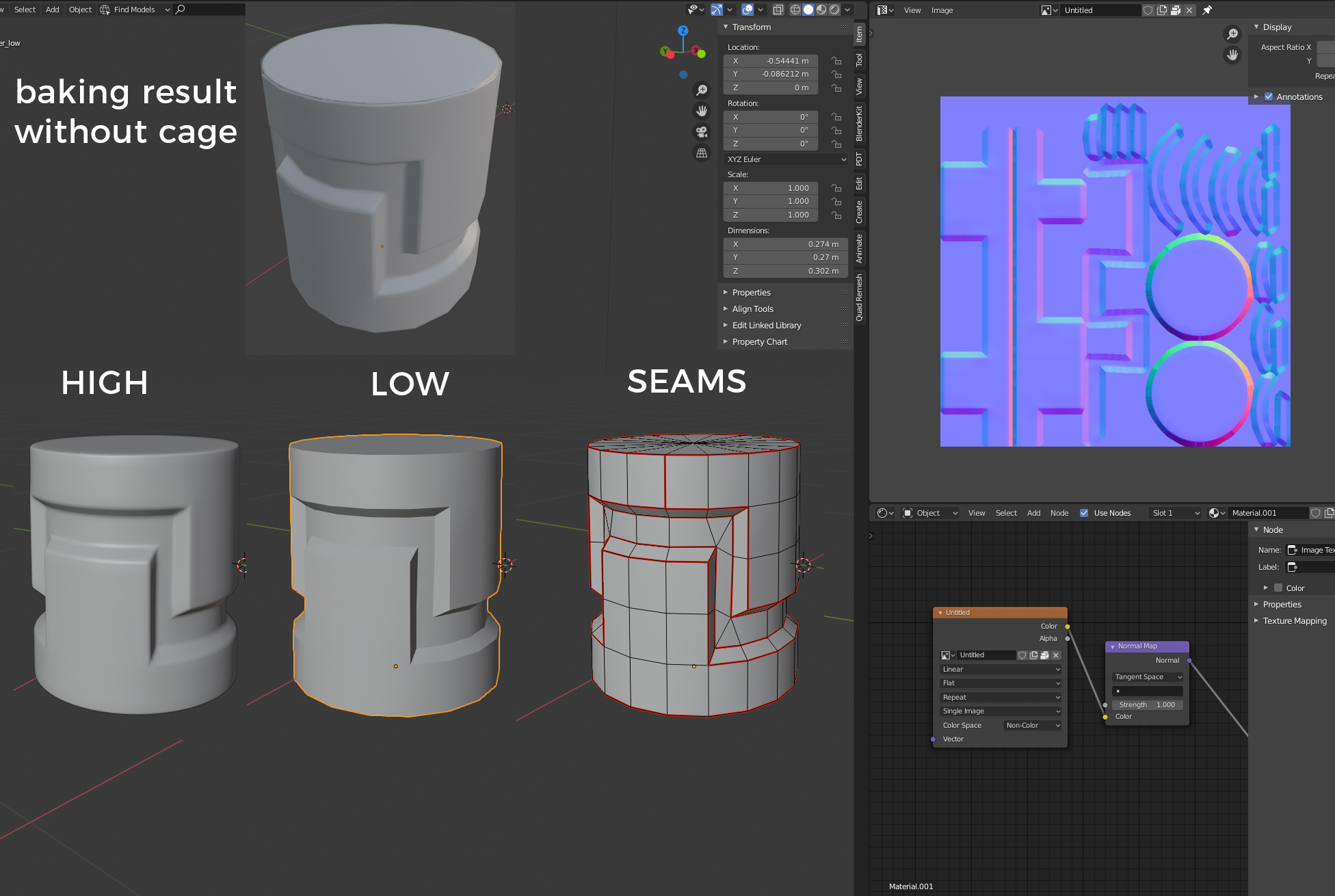Click material browse sphere icon before Material.001

[1217, 513]
